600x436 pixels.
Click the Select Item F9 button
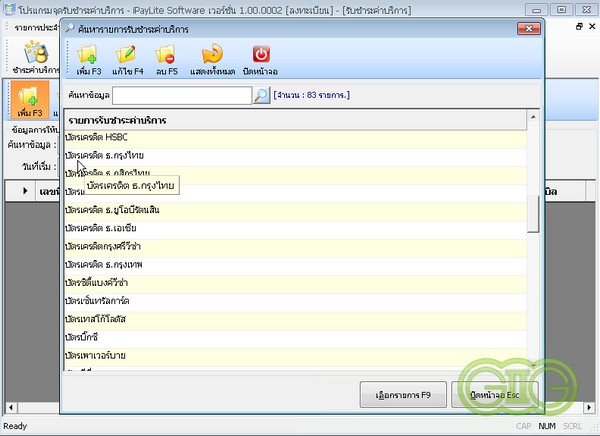pos(403,395)
